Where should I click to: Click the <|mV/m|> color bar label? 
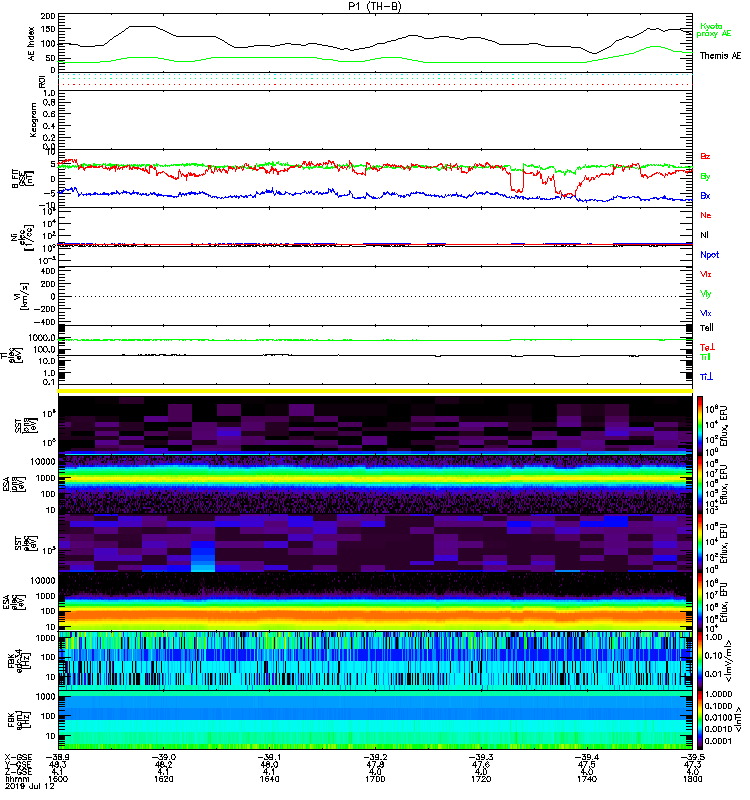click(x=730, y=661)
